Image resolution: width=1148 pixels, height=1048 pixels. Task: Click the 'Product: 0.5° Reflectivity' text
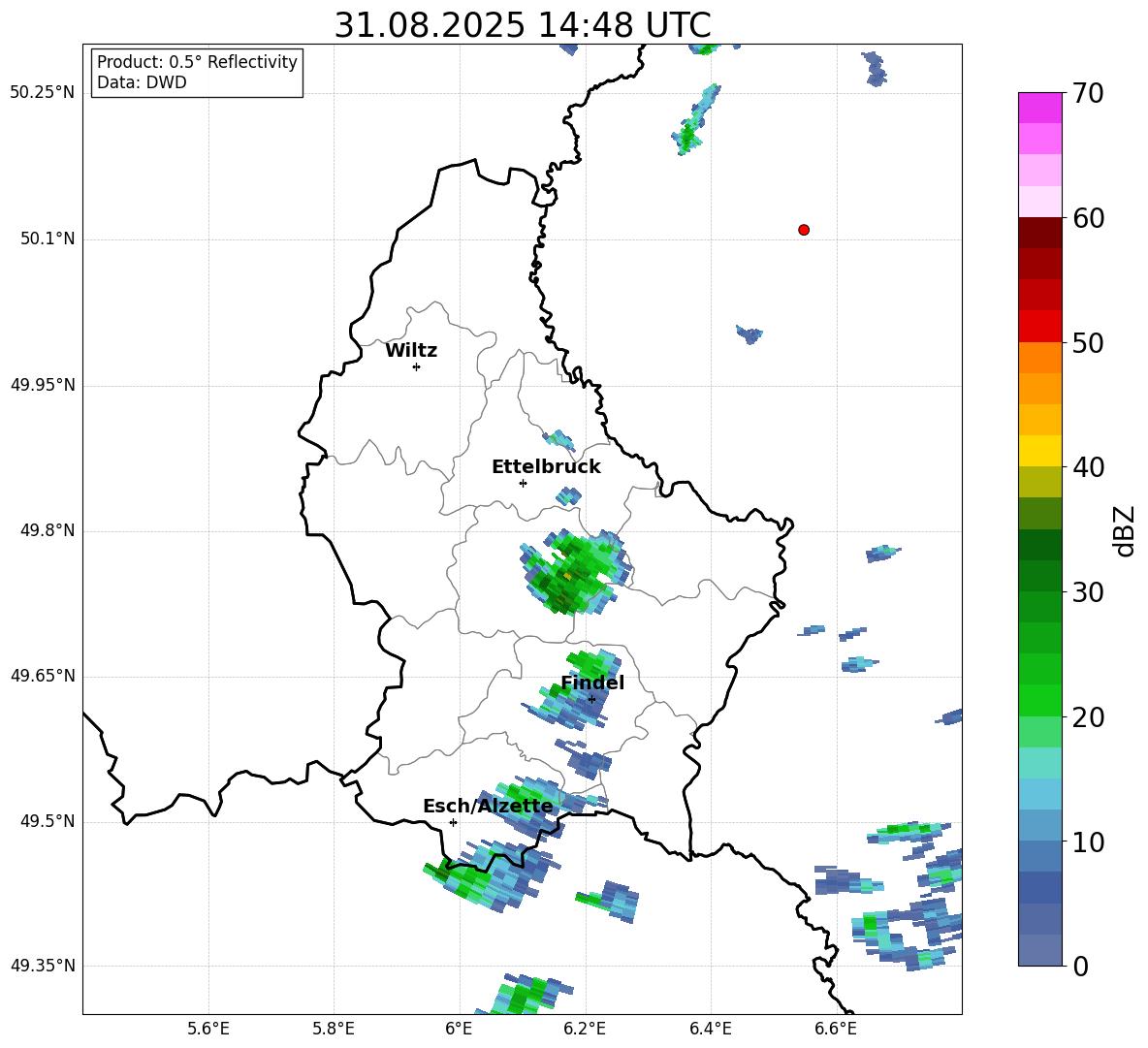[x=197, y=61]
